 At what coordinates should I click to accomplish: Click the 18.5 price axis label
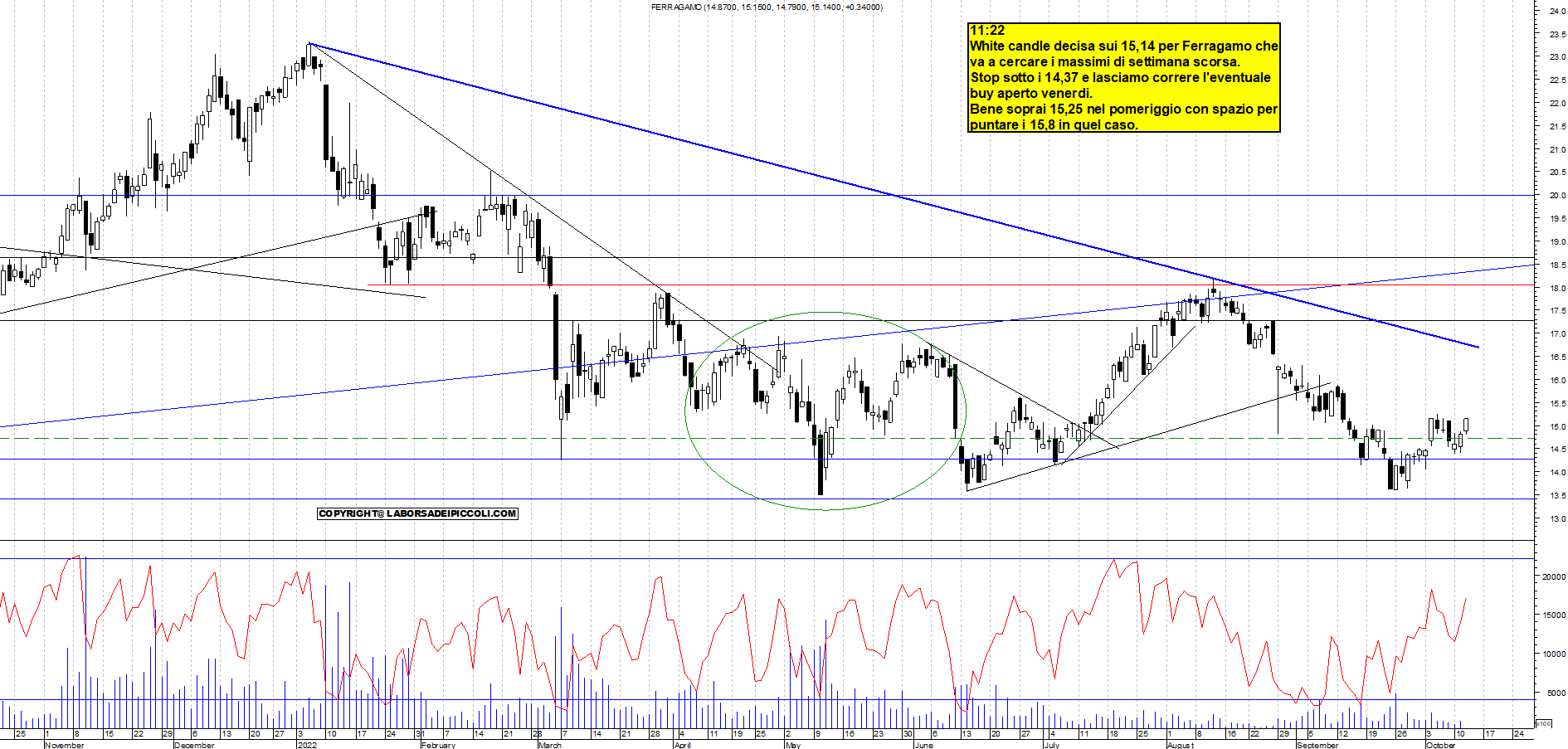[x=1557, y=265]
